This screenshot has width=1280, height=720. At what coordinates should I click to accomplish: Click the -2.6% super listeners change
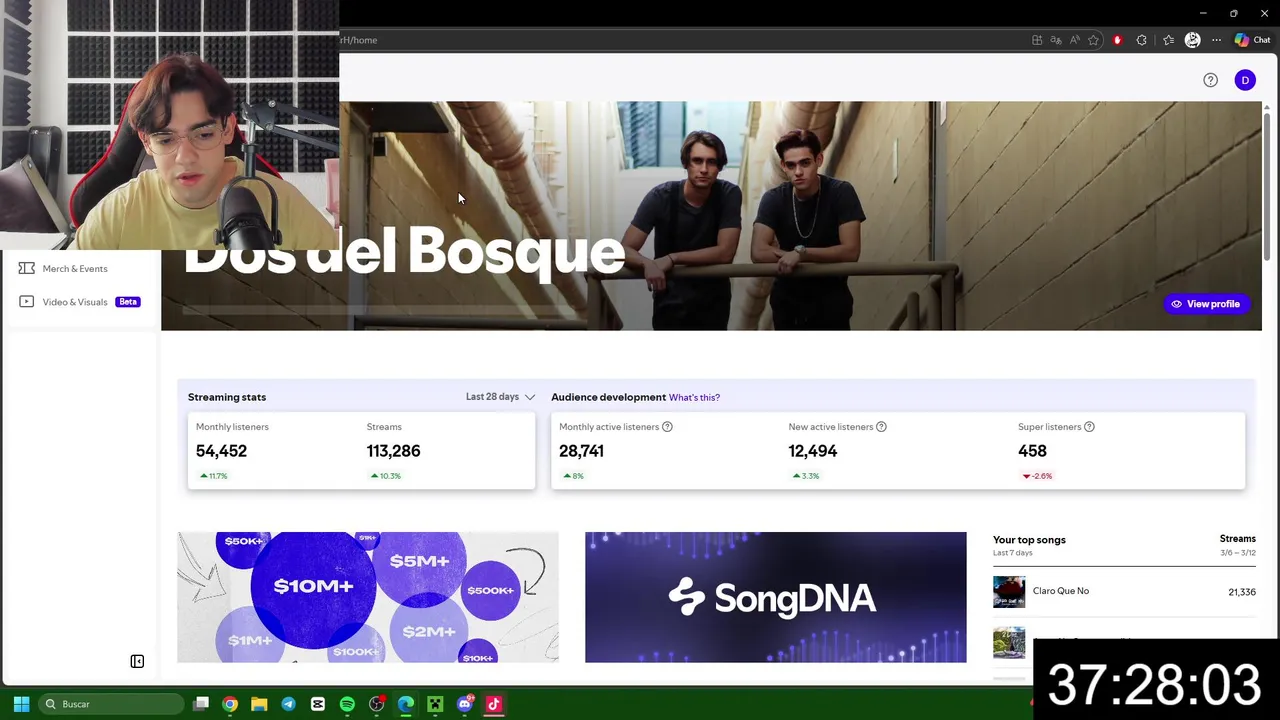1037,476
